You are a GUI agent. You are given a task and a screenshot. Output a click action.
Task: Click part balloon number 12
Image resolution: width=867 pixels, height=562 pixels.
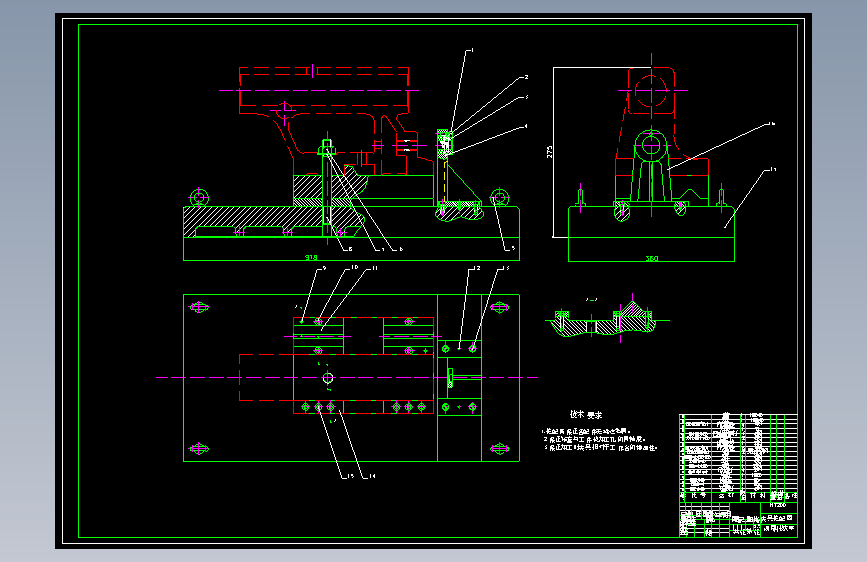[x=477, y=268]
